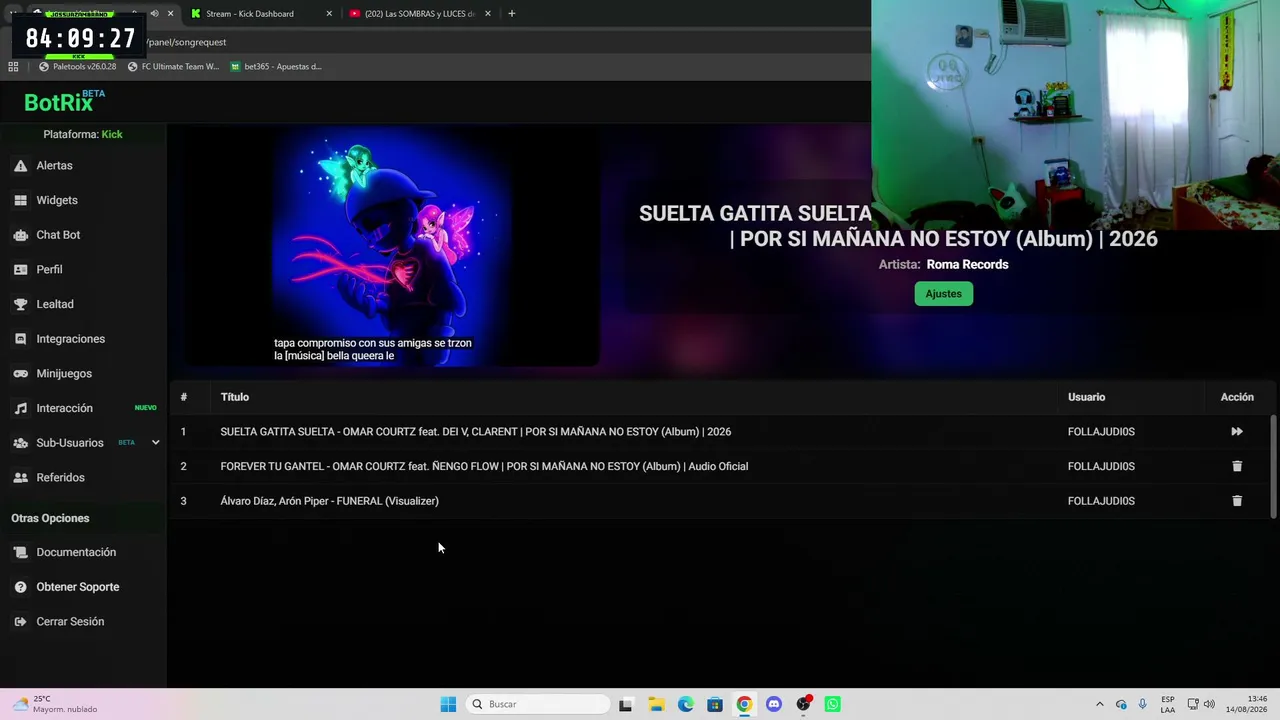Click the Referidos sidebar icon
The height and width of the screenshot is (720, 1280).
[x=20, y=478]
